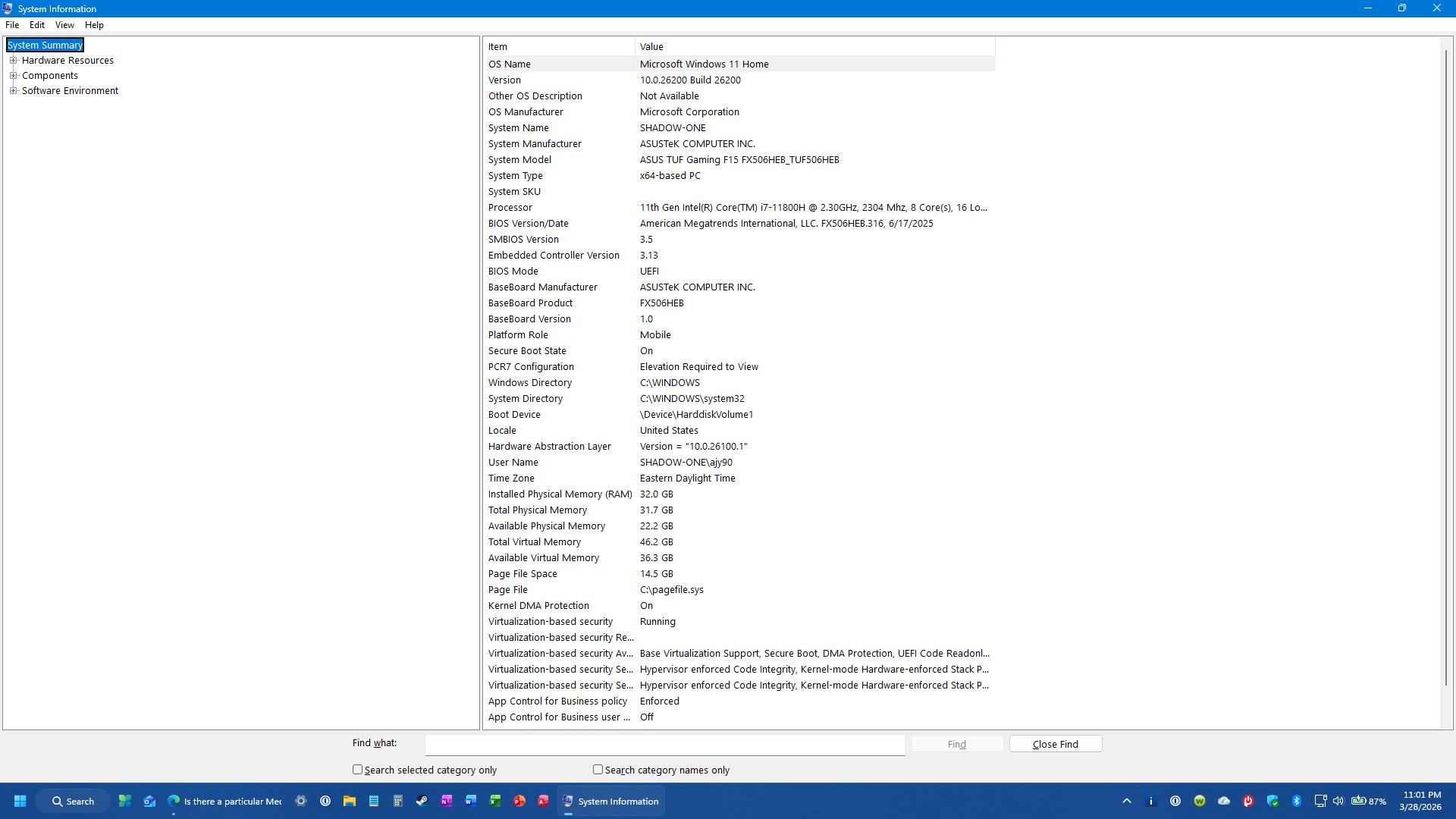The image size is (1456, 819).
Task: Click the Value column header
Action: (815, 46)
